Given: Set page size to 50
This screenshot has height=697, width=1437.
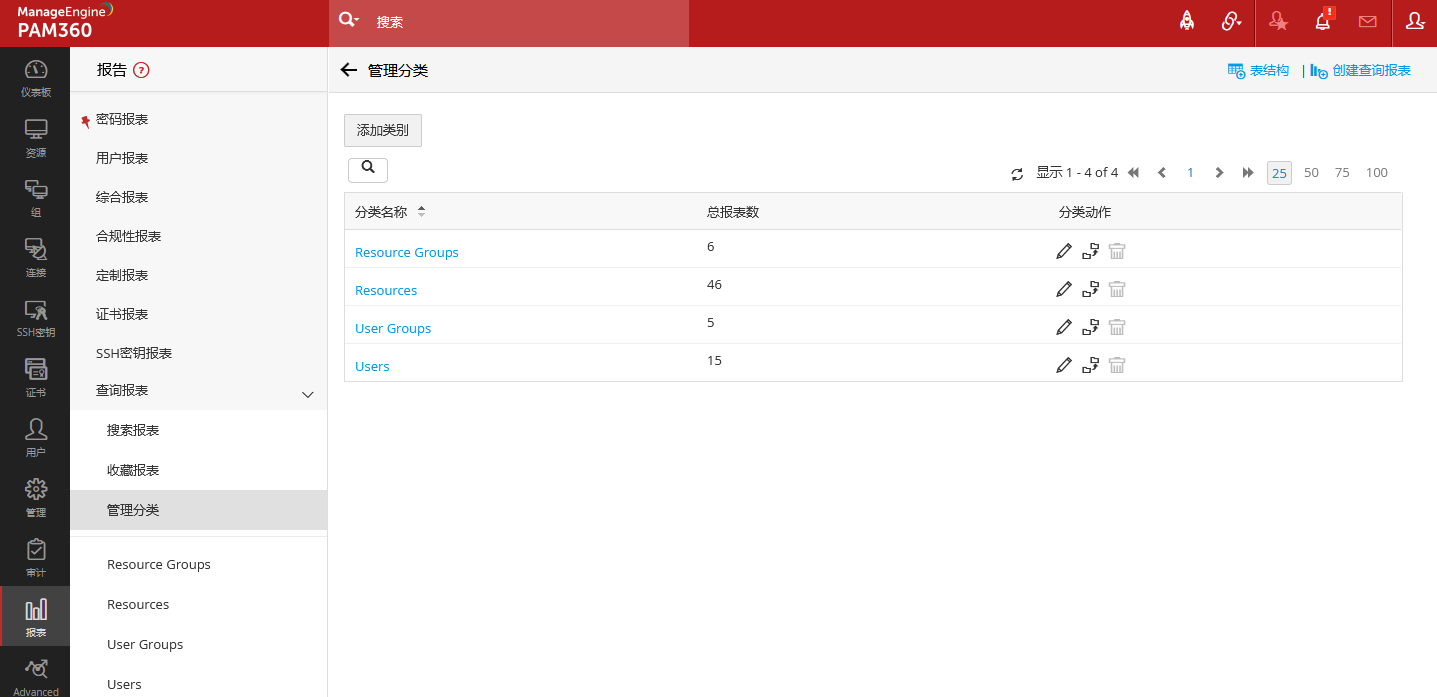Looking at the screenshot, I should 1311,173.
